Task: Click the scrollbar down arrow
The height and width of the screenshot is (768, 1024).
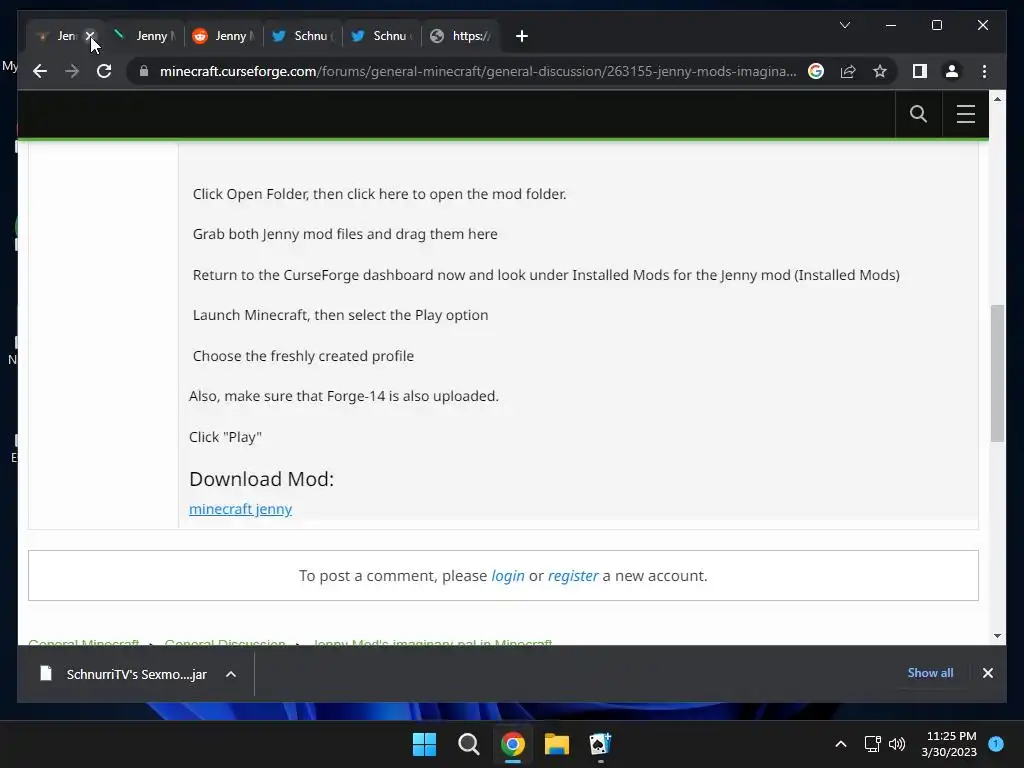Action: click(x=997, y=635)
